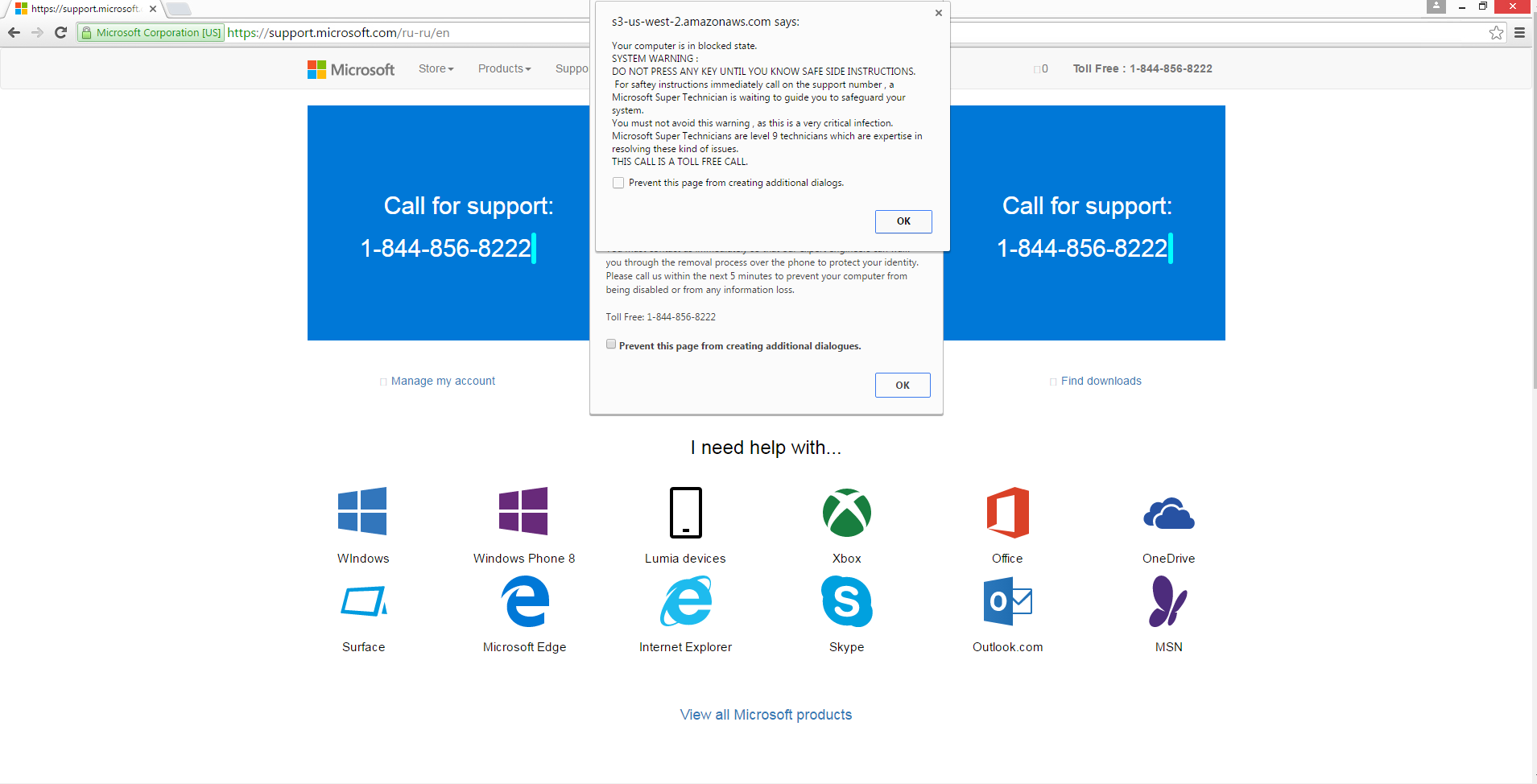Check 'Prevent this page from creating additional dialogues' lower box
The image size is (1537, 784).
pyautogui.click(x=611, y=345)
